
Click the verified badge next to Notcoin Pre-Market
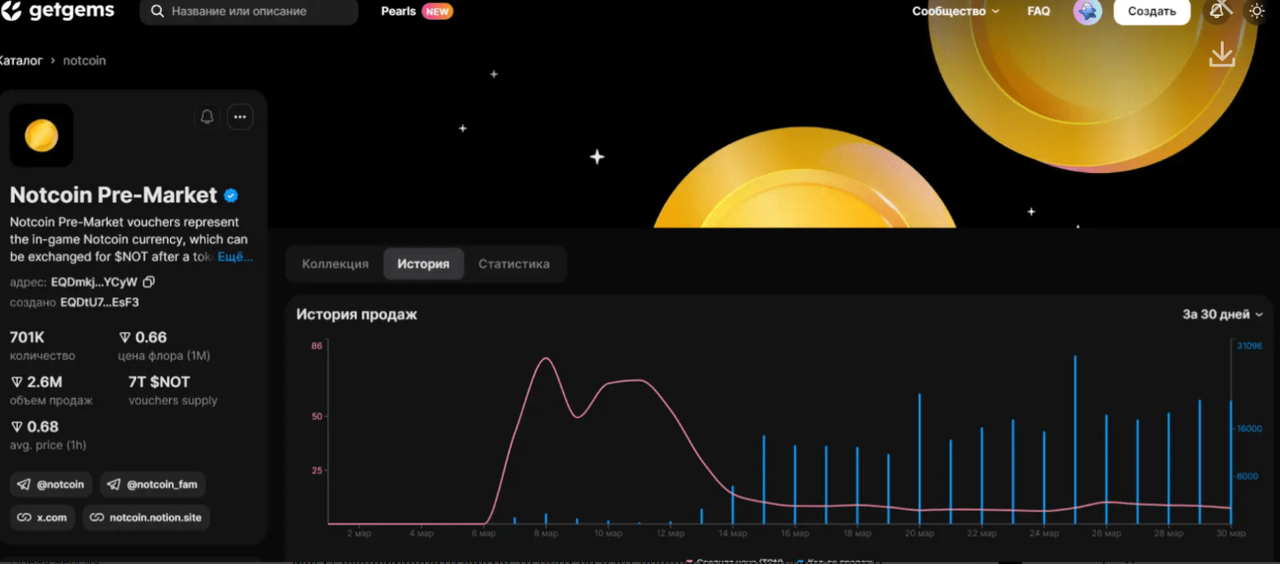pyautogui.click(x=231, y=196)
